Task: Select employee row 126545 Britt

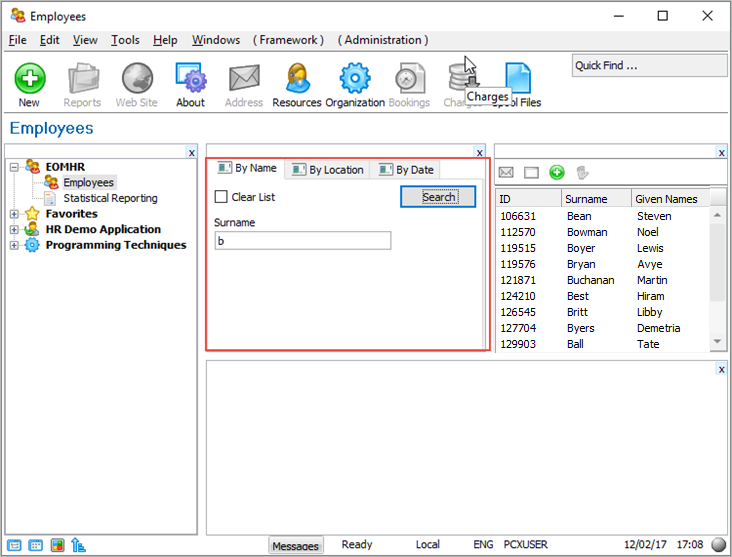Action: 602,312
